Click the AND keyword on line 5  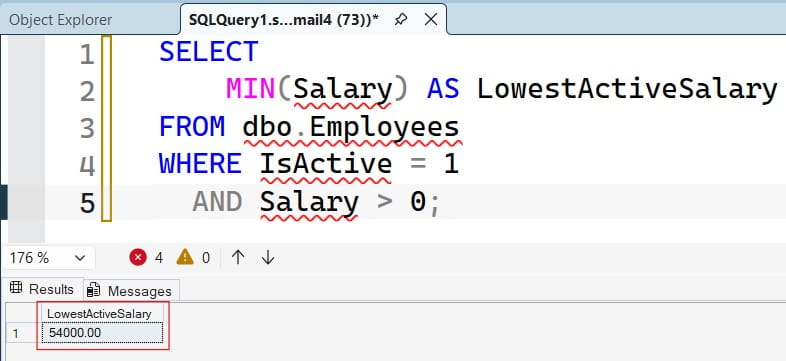(217, 202)
